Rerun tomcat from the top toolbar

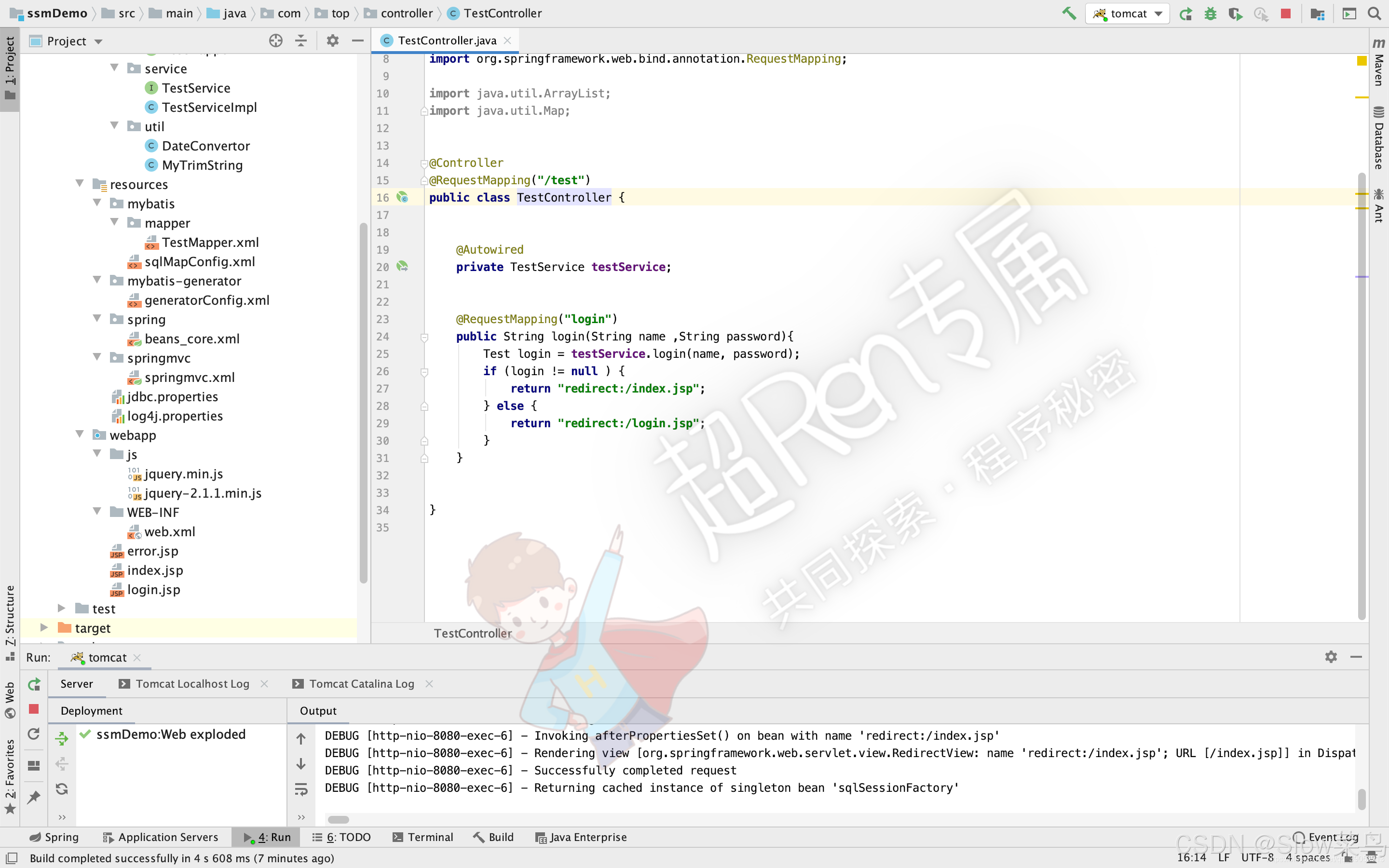pyautogui.click(x=1186, y=13)
